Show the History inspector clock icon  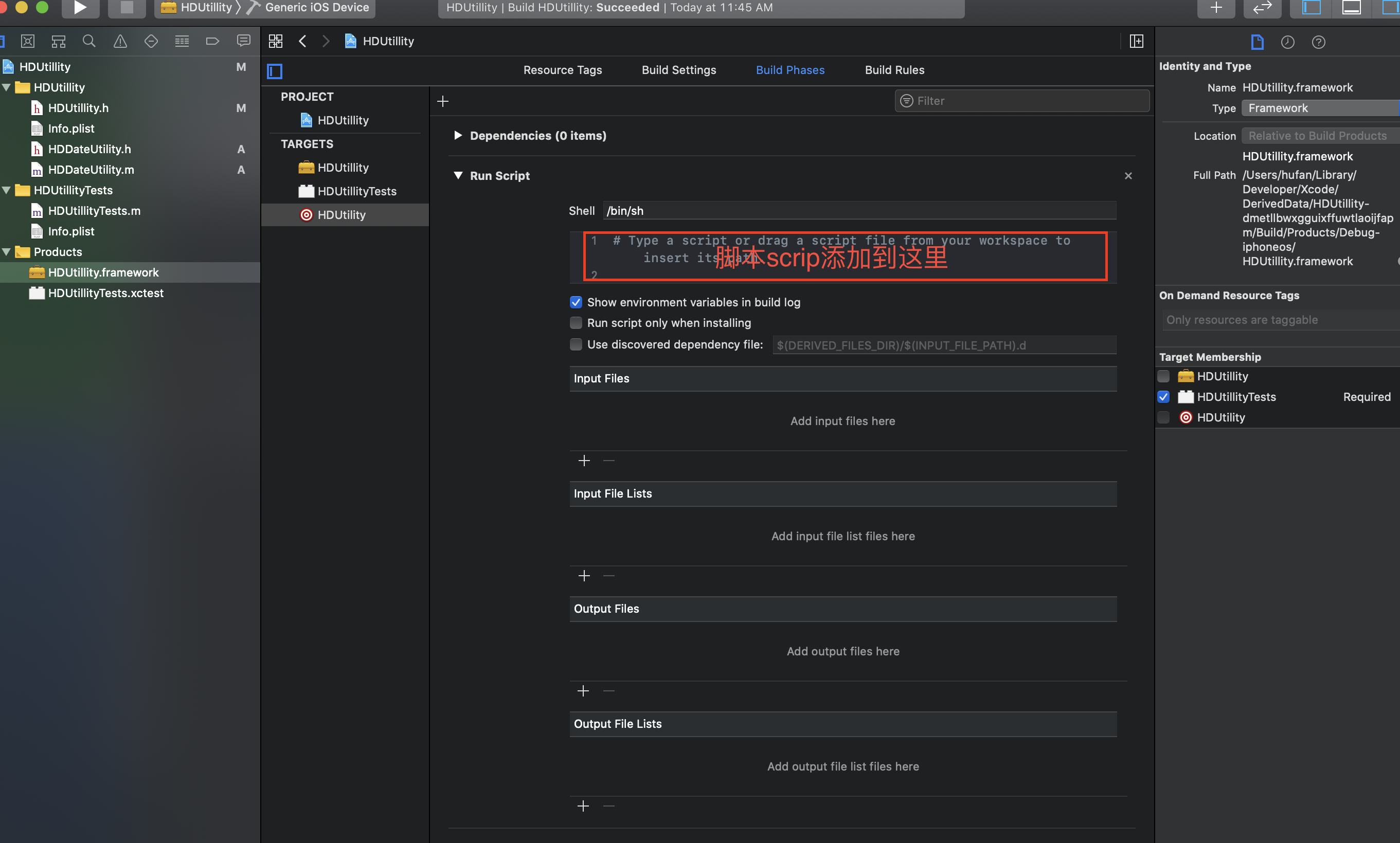click(1287, 42)
